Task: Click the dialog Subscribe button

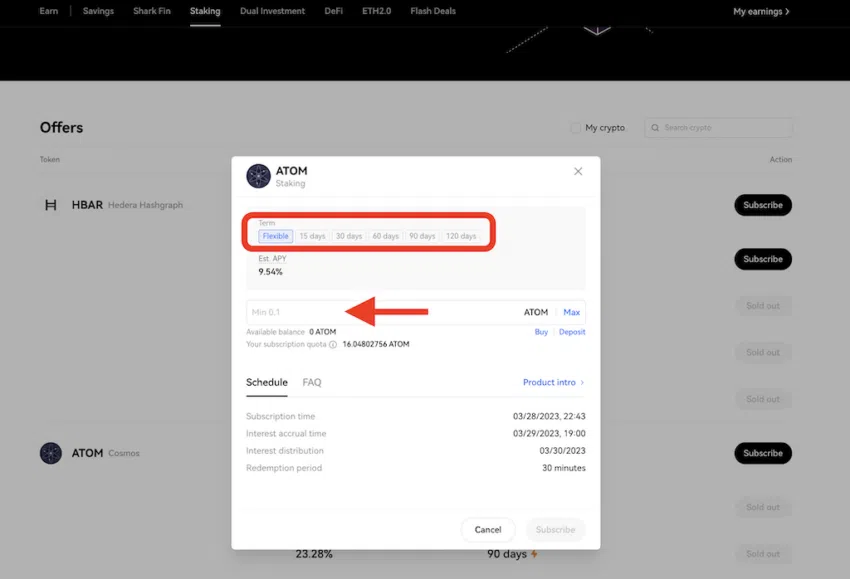Action: (555, 530)
